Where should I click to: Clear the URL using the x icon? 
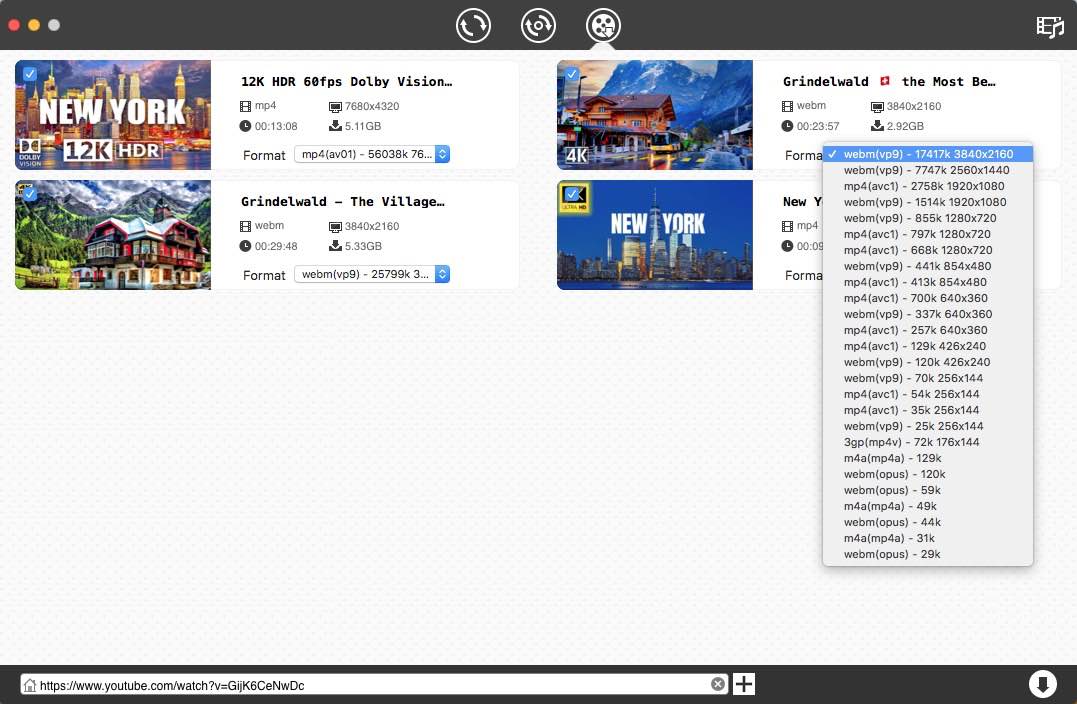[718, 683]
